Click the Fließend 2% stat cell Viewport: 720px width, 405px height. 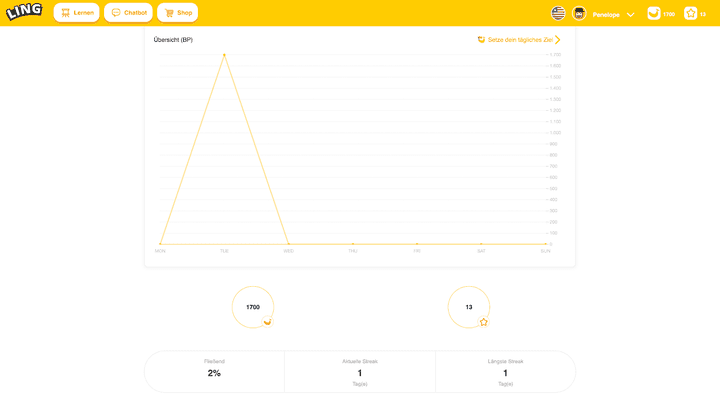pyautogui.click(x=214, y=371)
